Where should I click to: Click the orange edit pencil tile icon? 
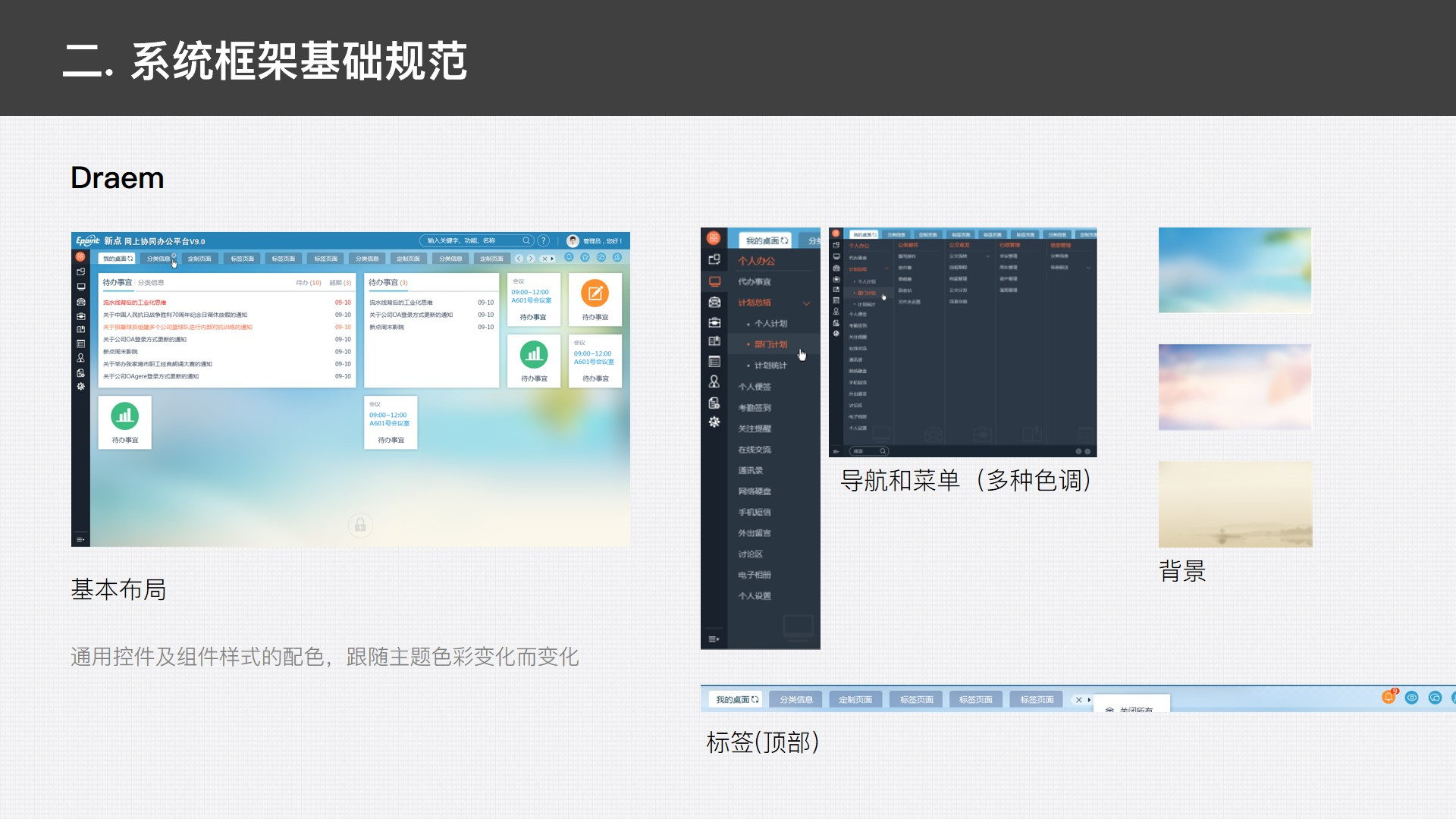tap(595, 293)
